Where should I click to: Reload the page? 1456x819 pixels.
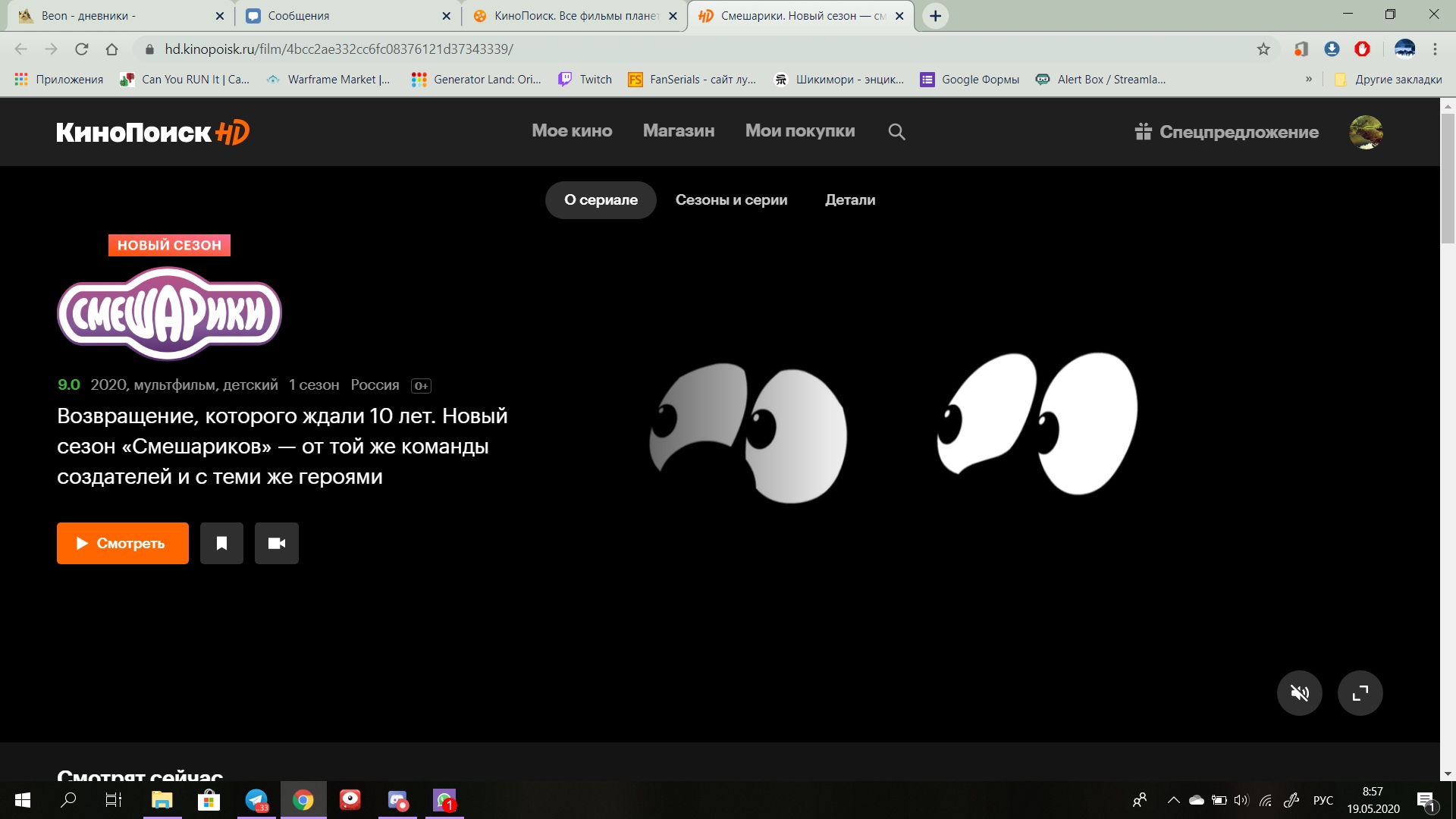[x=81, y=49]
